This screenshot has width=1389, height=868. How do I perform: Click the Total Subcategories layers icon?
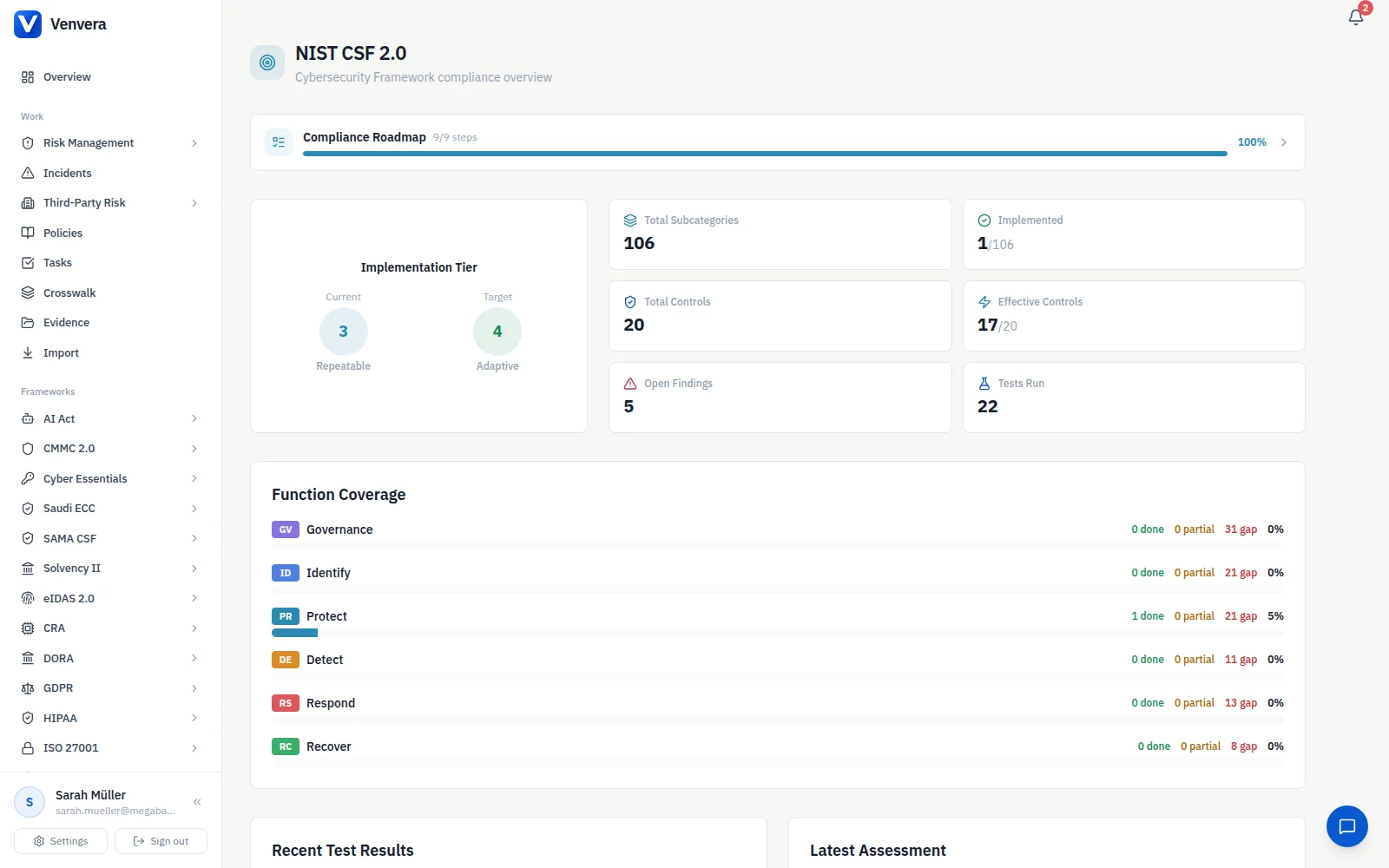coord(630,220)
